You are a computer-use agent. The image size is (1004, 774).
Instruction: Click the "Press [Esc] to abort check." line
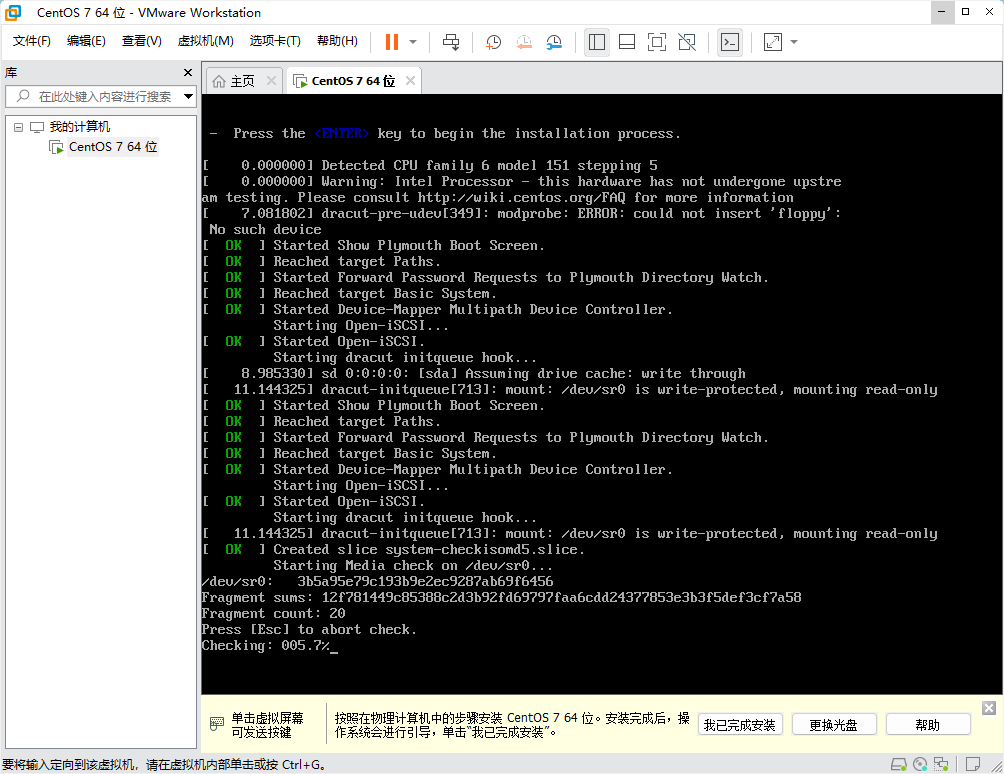coord(309,629)
